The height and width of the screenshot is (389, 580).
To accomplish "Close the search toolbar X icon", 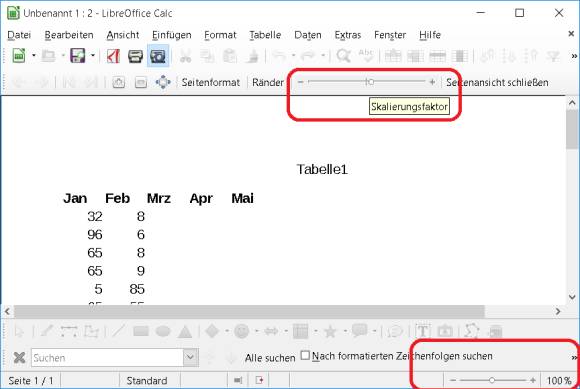I will tap(19, 358).
